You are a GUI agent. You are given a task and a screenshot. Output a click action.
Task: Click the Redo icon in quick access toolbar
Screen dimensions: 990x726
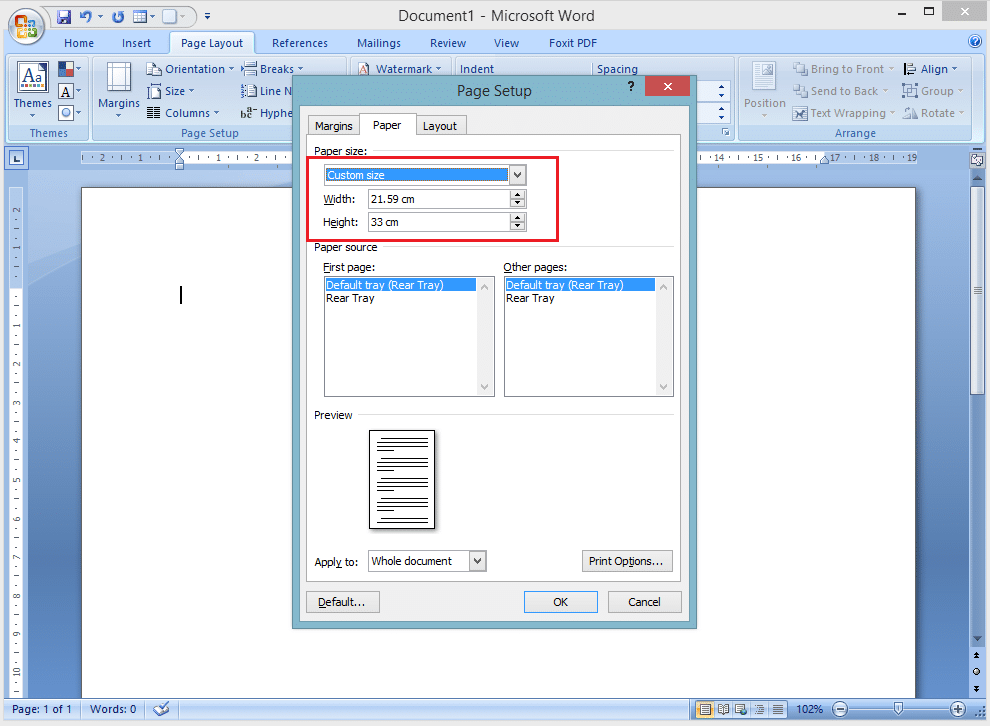[117, 16]
